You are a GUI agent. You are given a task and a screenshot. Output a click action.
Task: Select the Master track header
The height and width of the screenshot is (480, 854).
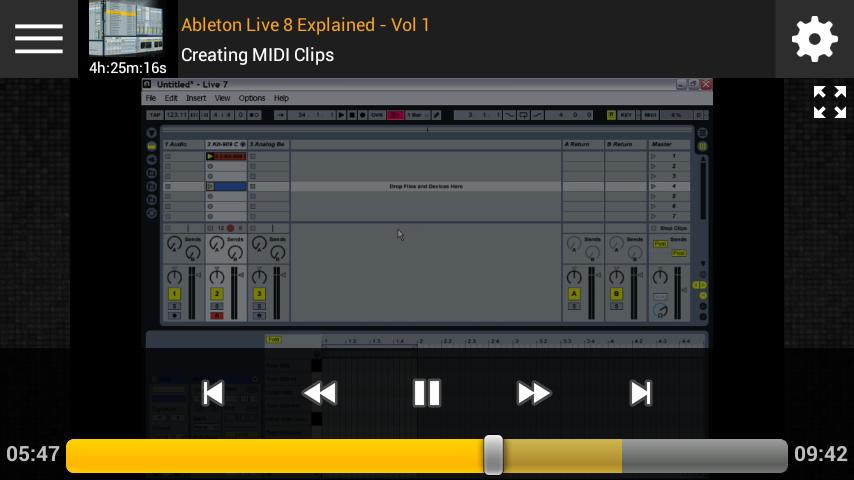[669, 144]
